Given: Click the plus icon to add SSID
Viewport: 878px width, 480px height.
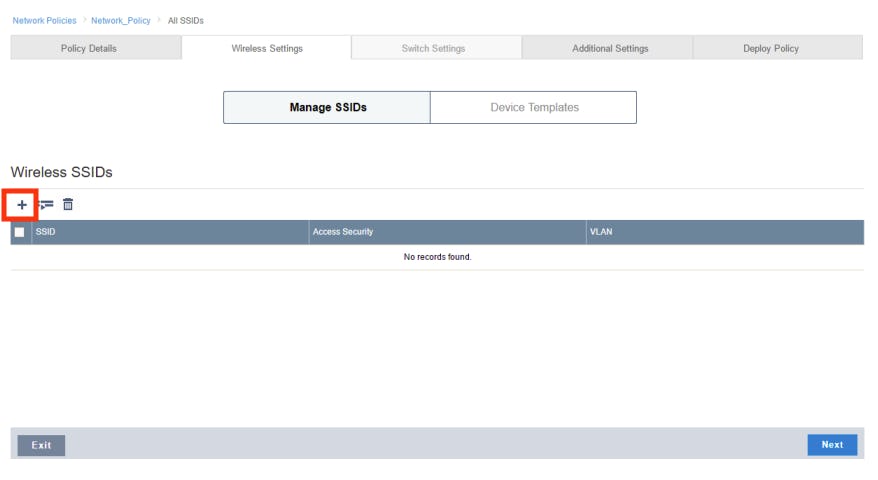Looking at the screenshot, I should click(x=22, y=205).
